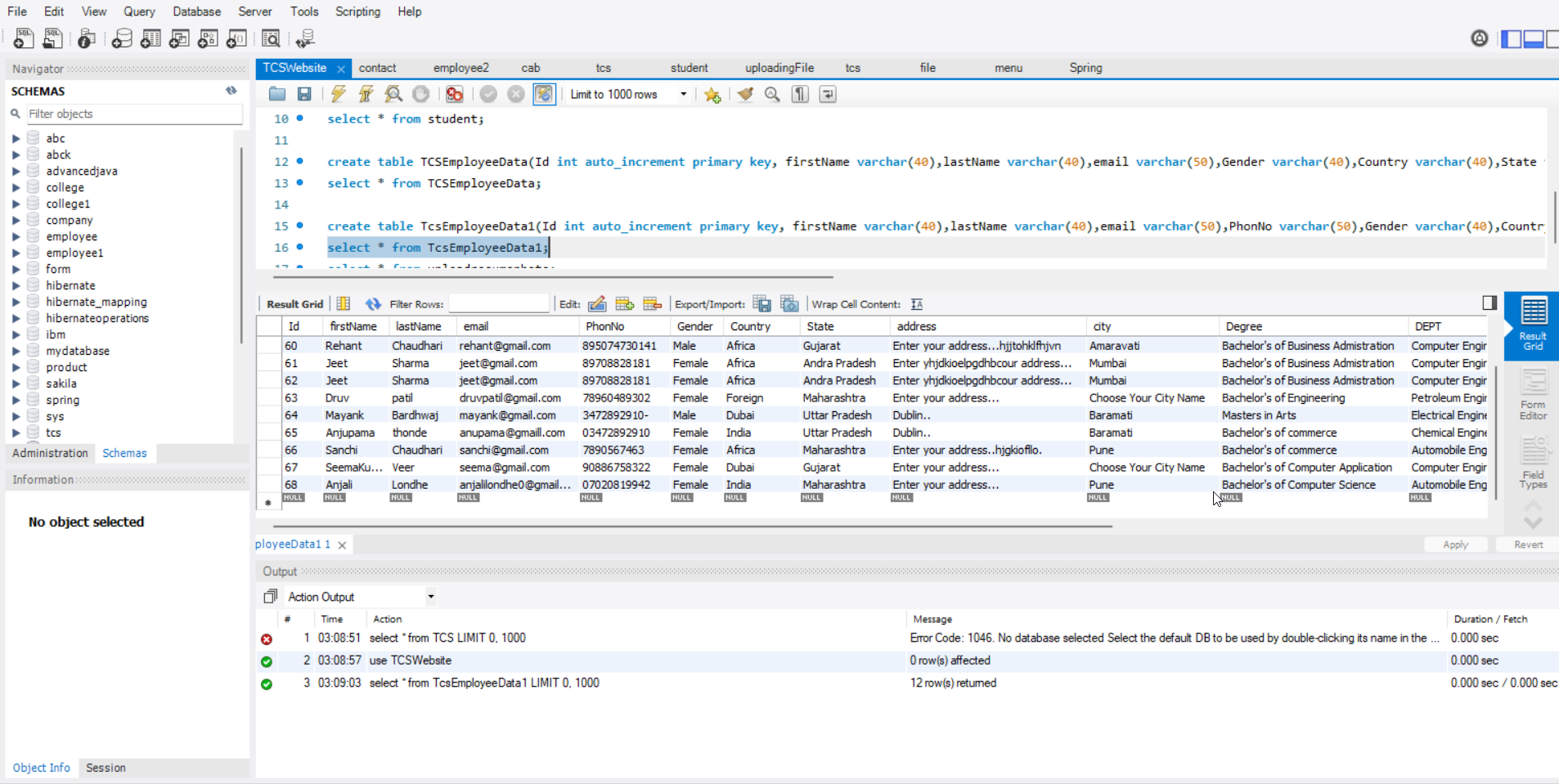Click the Filter objects search field
The height and width of the screenshot is (784, 1559).
(x=131, y=114)
